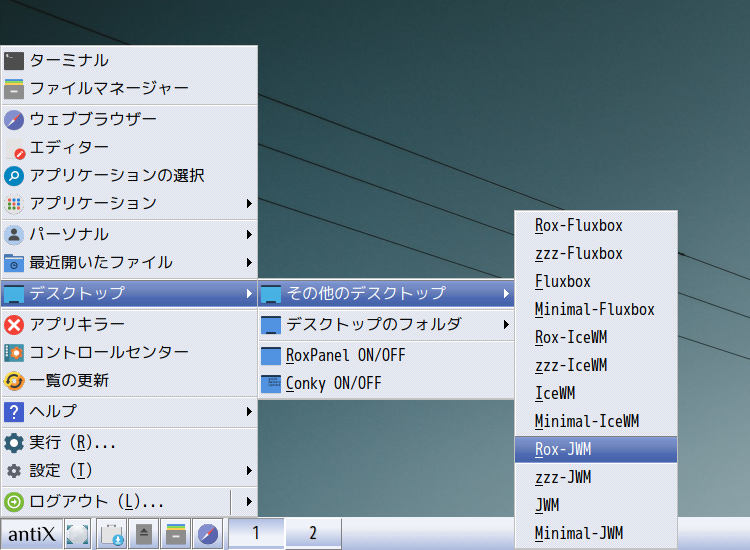The height and width of the screenshot is (550, 750).
Task: Expand the デスクトップ submenu arrow
Action: click(x=249, y=293)
